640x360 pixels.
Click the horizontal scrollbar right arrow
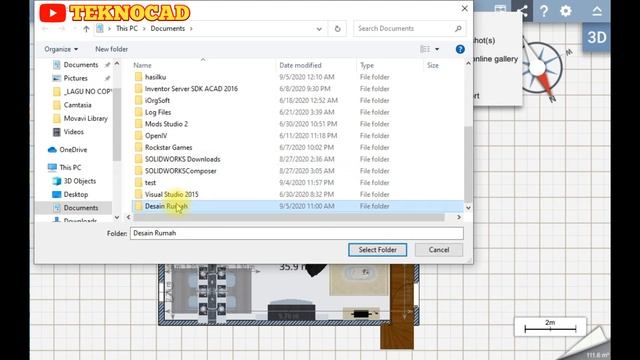[x=459, y=217]
